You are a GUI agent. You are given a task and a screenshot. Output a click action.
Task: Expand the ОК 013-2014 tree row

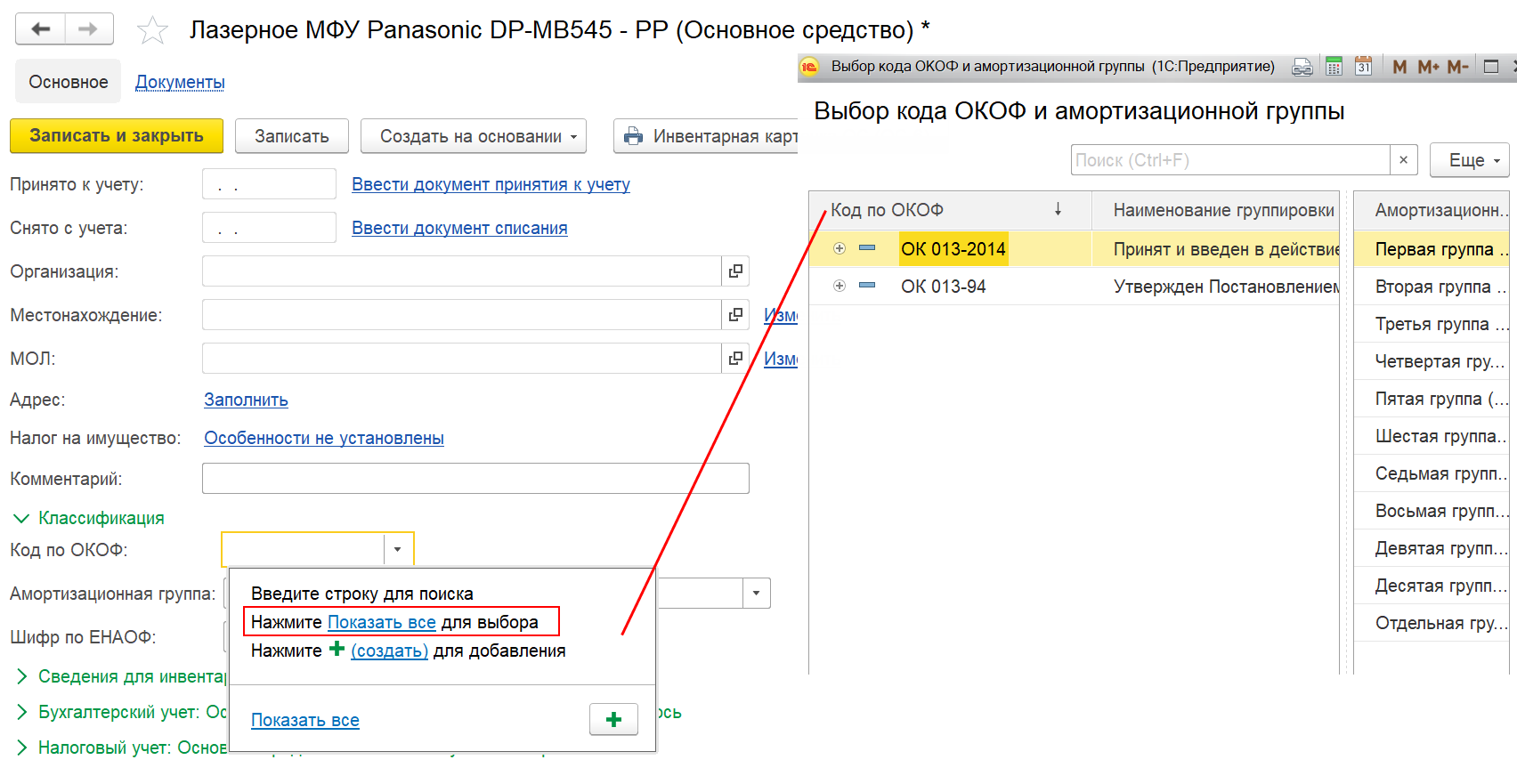pos(839,248)
